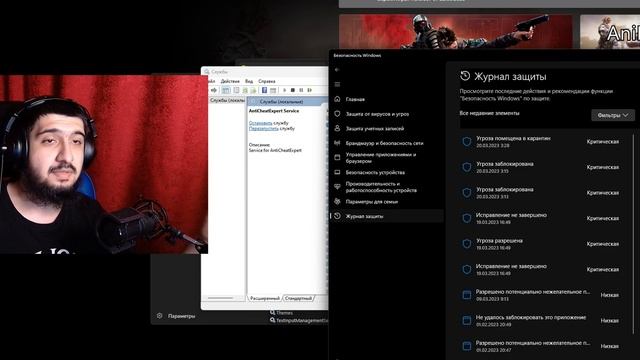Switch to Расширенный tab in Services
Viewport: 640px width, 360px height.
coord(264,298)
